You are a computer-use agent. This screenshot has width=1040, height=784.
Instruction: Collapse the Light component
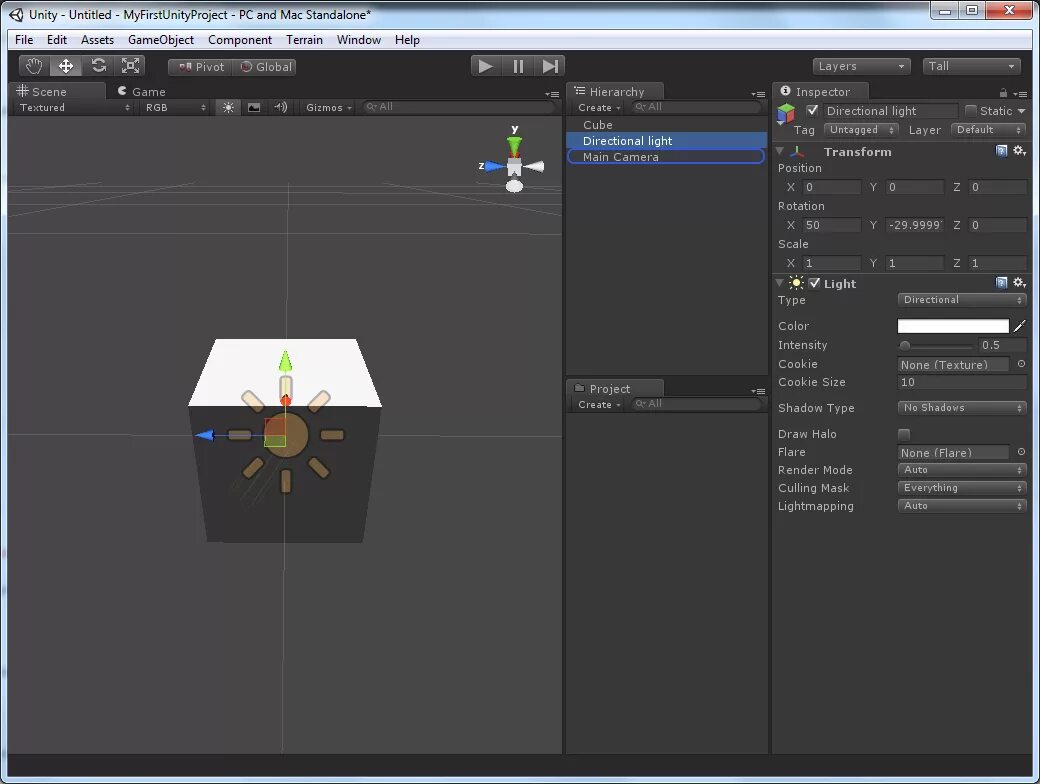tap(780, 283)
